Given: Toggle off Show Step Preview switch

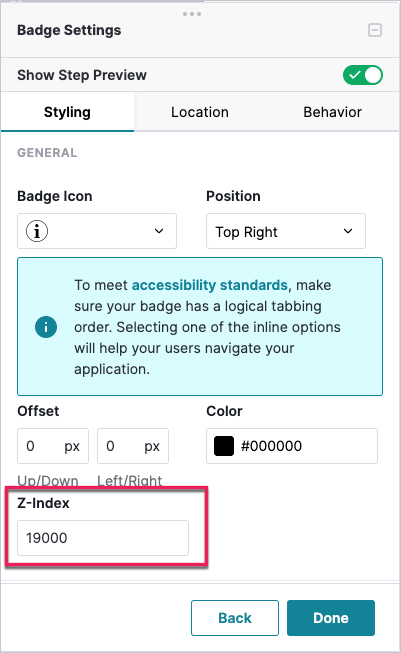Looking at the screenshot, I should (363, 75).
